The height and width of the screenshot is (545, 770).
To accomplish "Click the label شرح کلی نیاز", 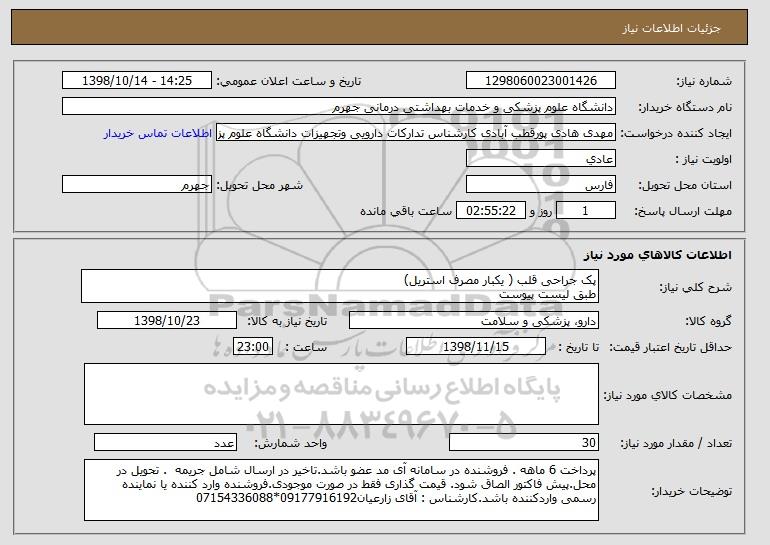I will click(695, 287).
